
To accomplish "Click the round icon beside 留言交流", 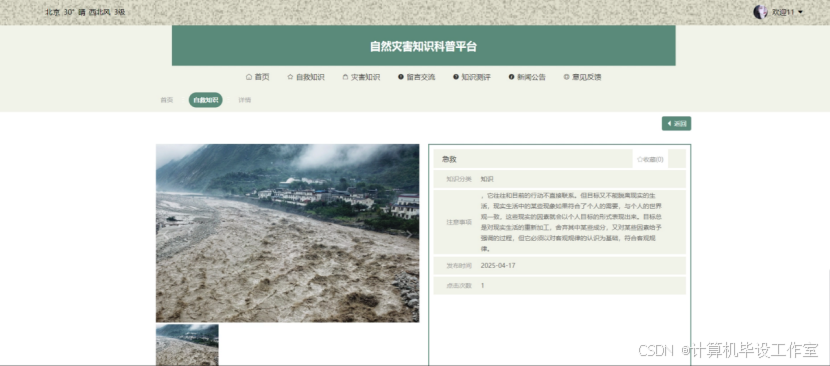I will click(x=401, y=77).
